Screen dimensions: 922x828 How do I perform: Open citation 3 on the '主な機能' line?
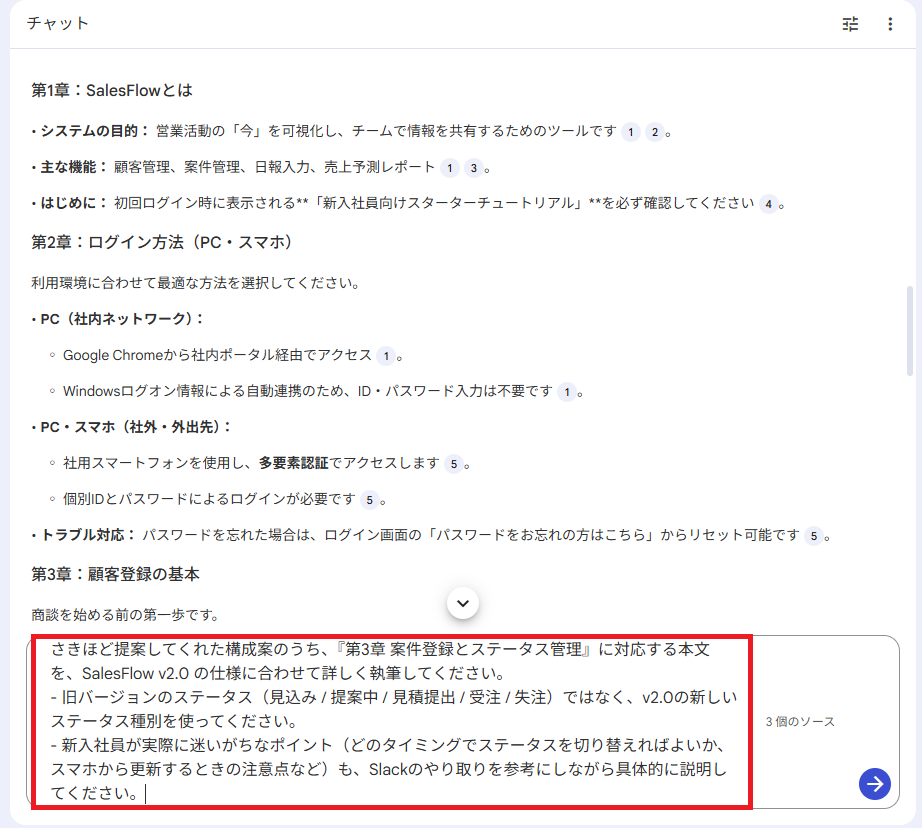tap(473, 168)
